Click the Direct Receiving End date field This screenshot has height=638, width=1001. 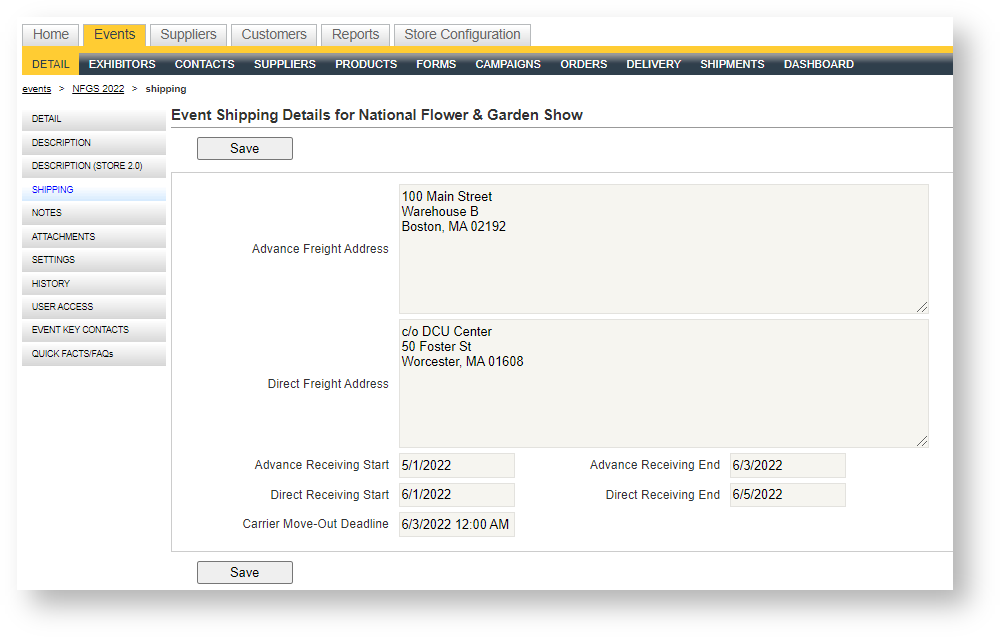(788, 495)
